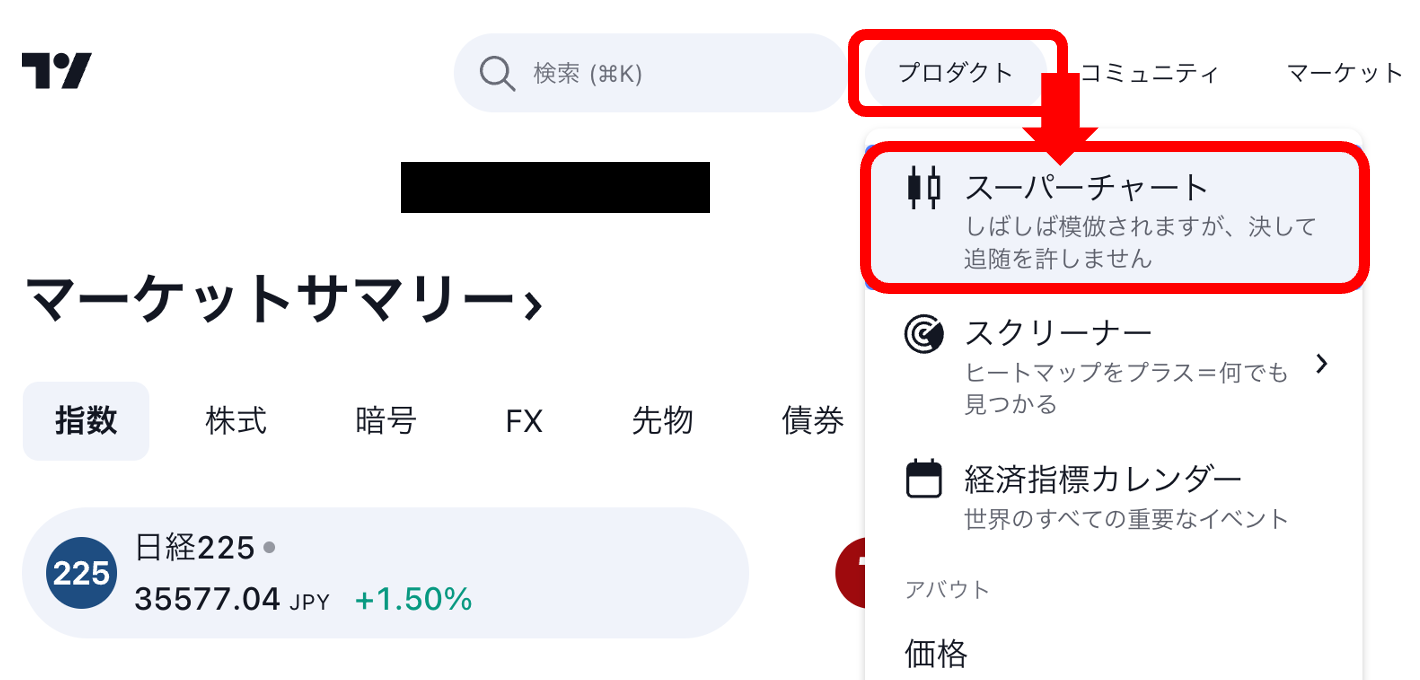The width and height of the screenshot is (1420, 680).
Task: Click the economic calendar icon
Action: pyautogui.click(x=923, y=479)
